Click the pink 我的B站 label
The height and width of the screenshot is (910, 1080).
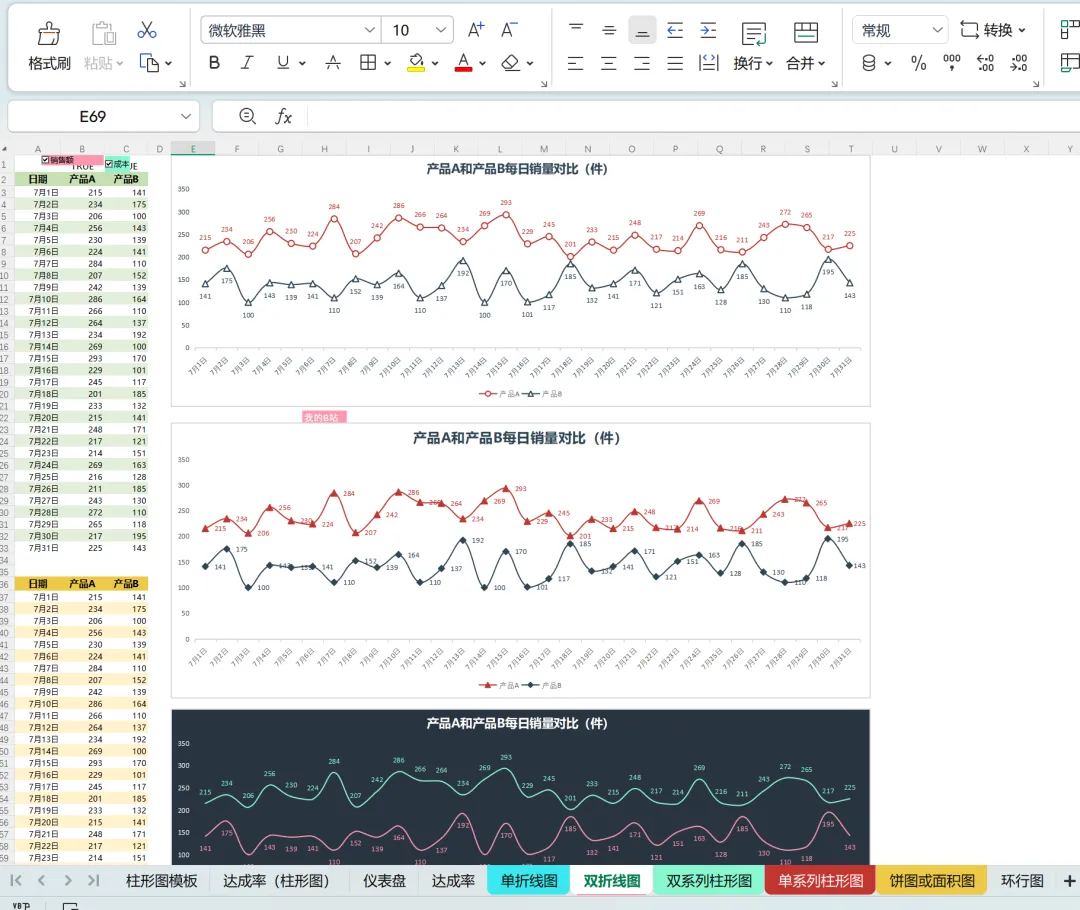[324, 417]
